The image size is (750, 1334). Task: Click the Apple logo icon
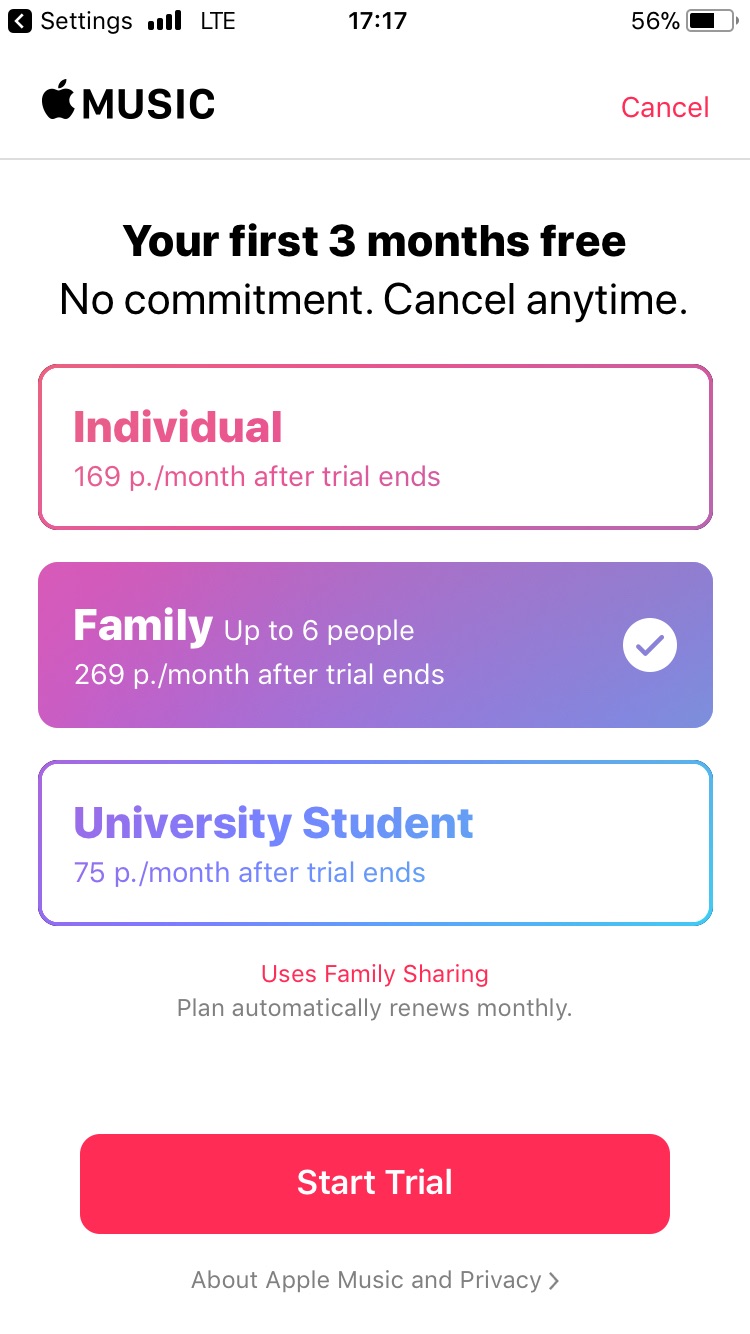coord(58,101)
